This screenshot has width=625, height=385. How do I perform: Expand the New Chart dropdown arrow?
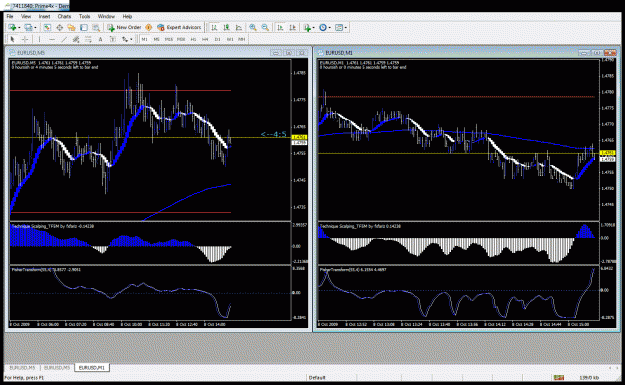pyautogui.click(x=19, y=28)
